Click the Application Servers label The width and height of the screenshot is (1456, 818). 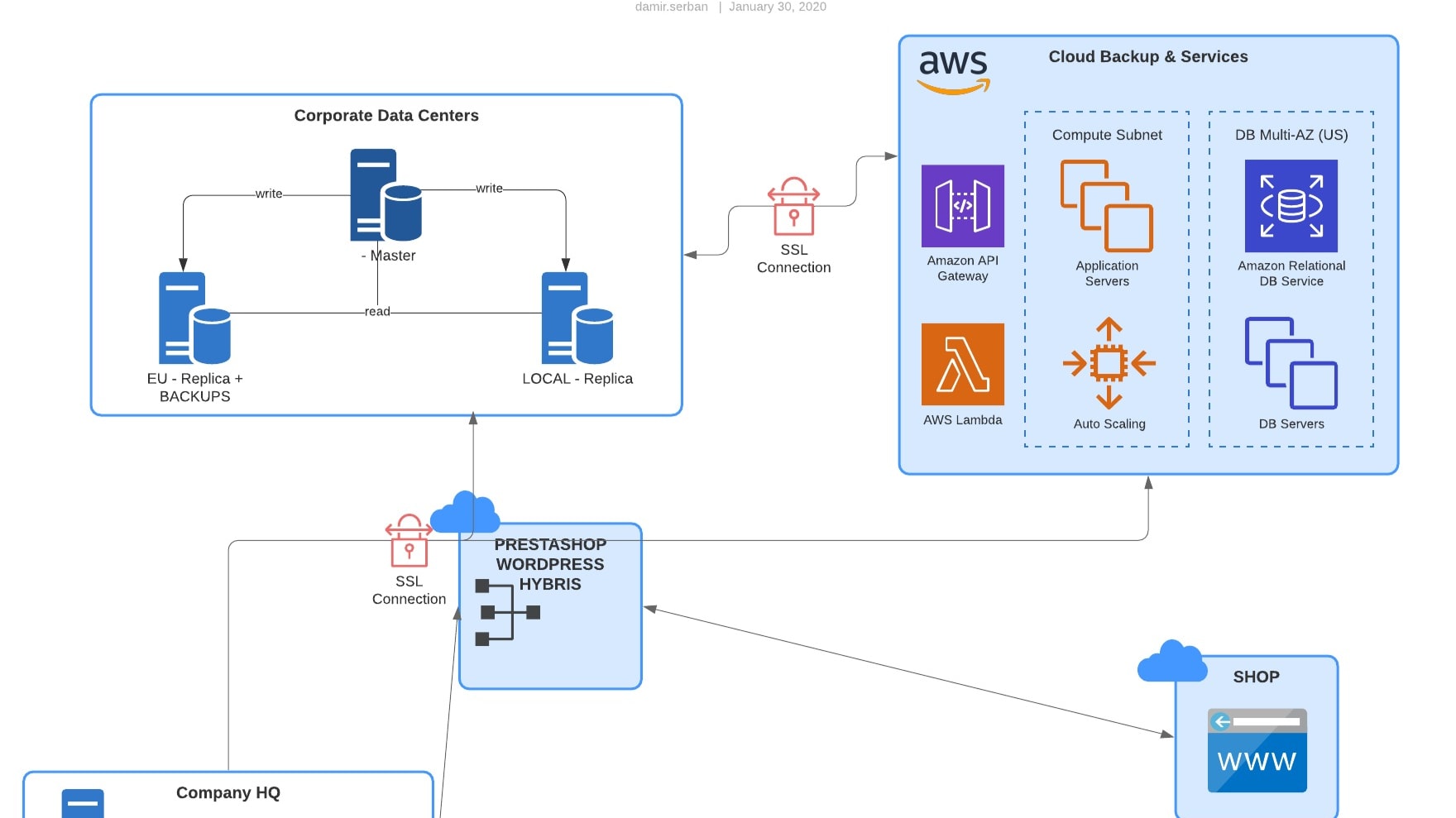pos(1107,274)
